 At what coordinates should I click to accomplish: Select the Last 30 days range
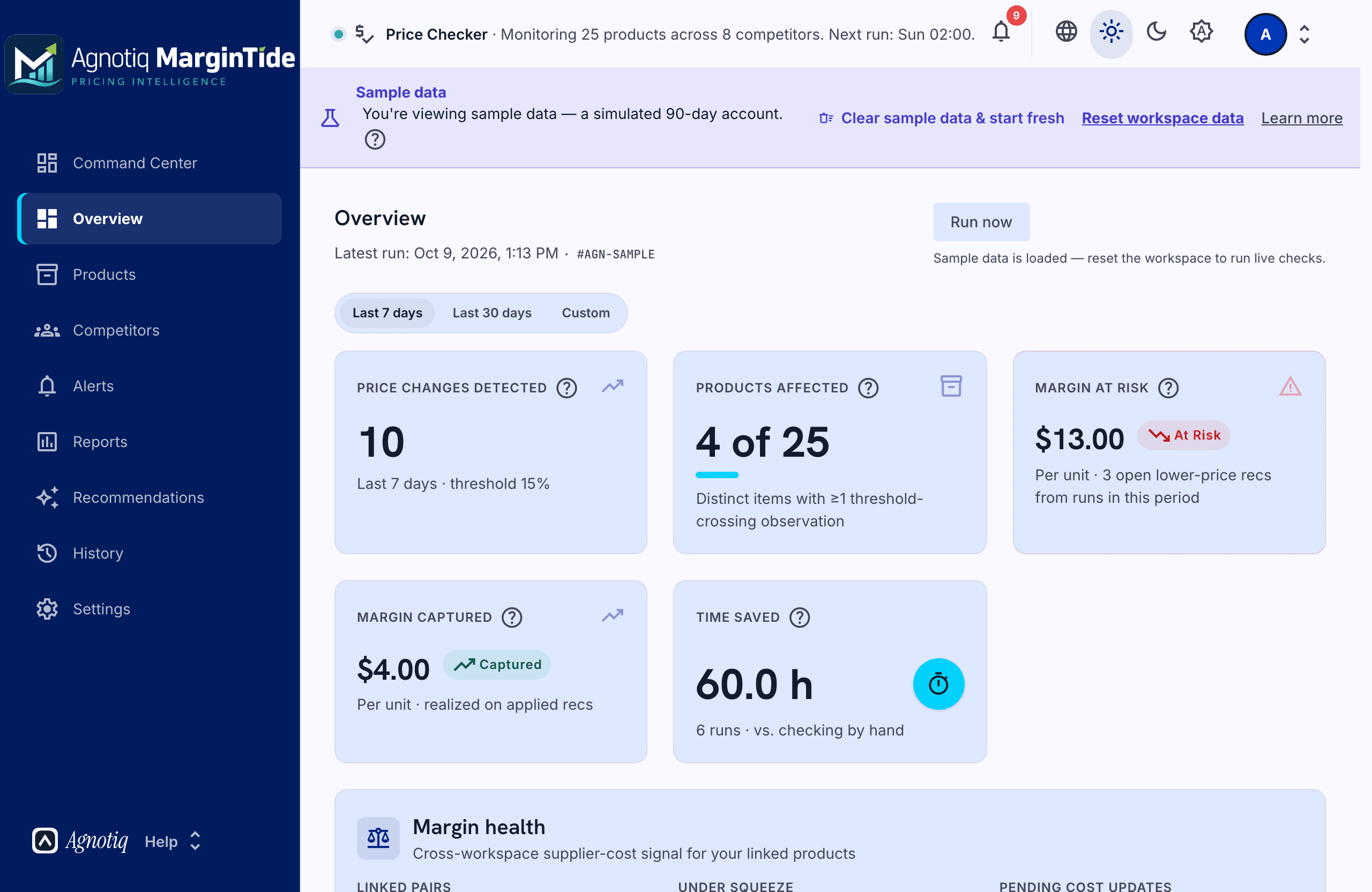pos(492,313)
